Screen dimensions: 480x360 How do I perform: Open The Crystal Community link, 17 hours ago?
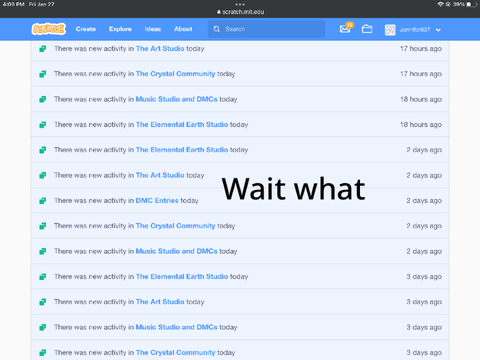coord(175,74)
